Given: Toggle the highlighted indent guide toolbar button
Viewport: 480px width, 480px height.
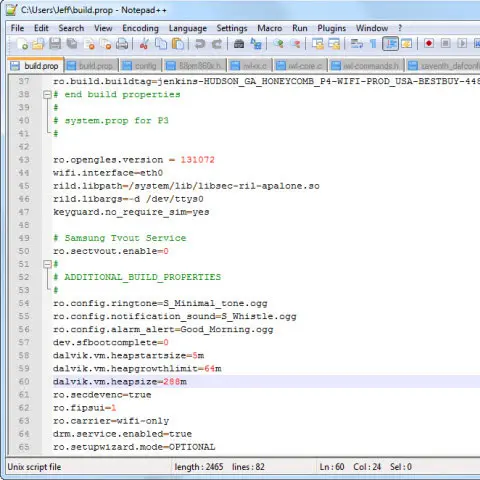Looking at the screenshot, I should pyautogui.click(x=390, y=44).
